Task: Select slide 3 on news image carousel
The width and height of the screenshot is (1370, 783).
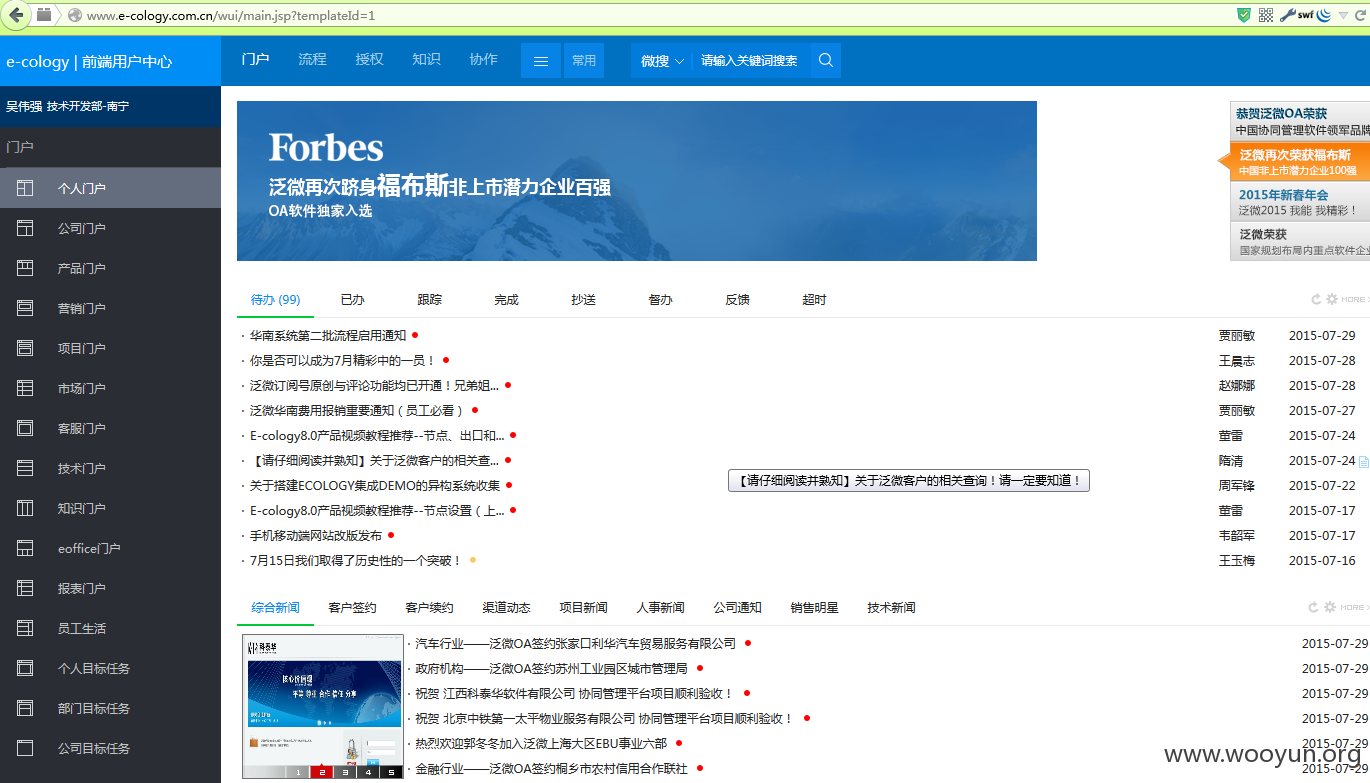Action: pos(344,772)
